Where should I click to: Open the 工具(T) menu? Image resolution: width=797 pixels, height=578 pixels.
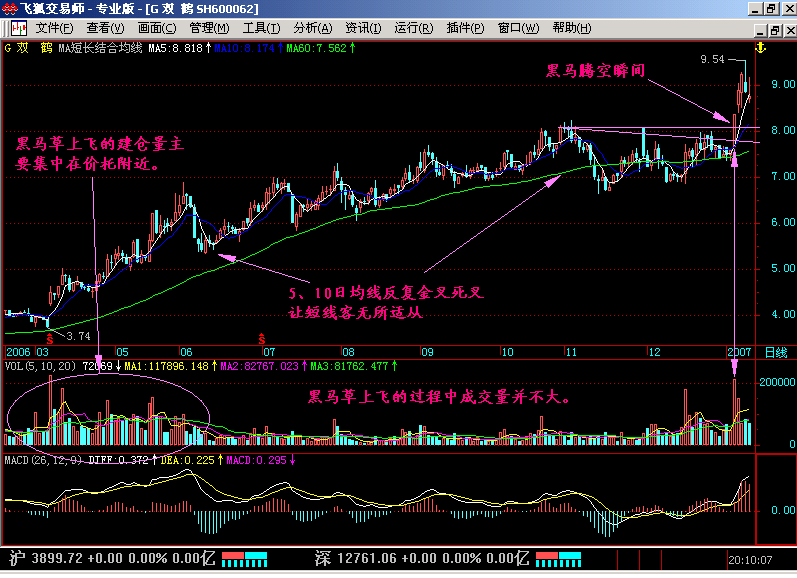[261, 27]
